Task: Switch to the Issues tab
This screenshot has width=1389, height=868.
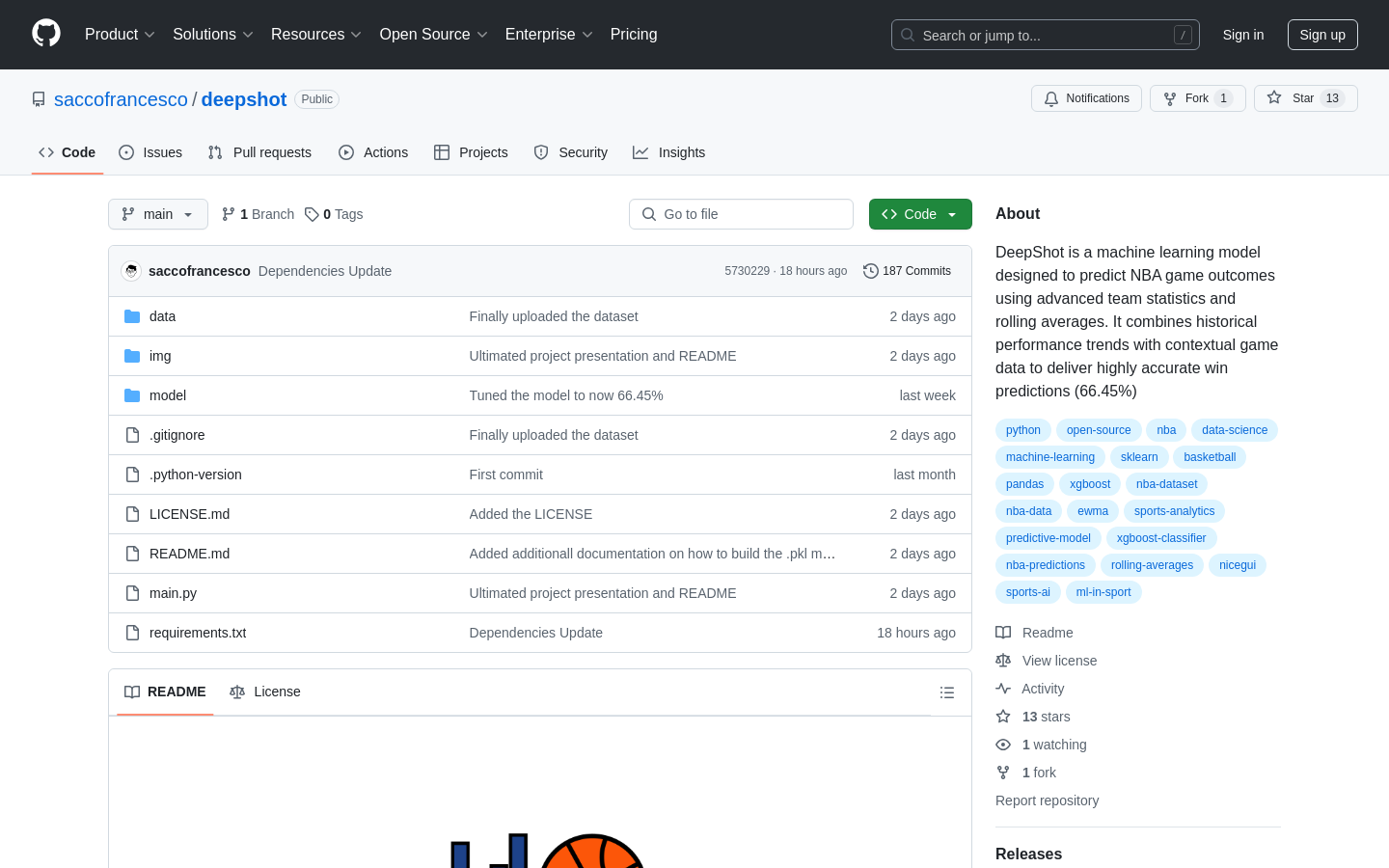Action: [150, 152]
